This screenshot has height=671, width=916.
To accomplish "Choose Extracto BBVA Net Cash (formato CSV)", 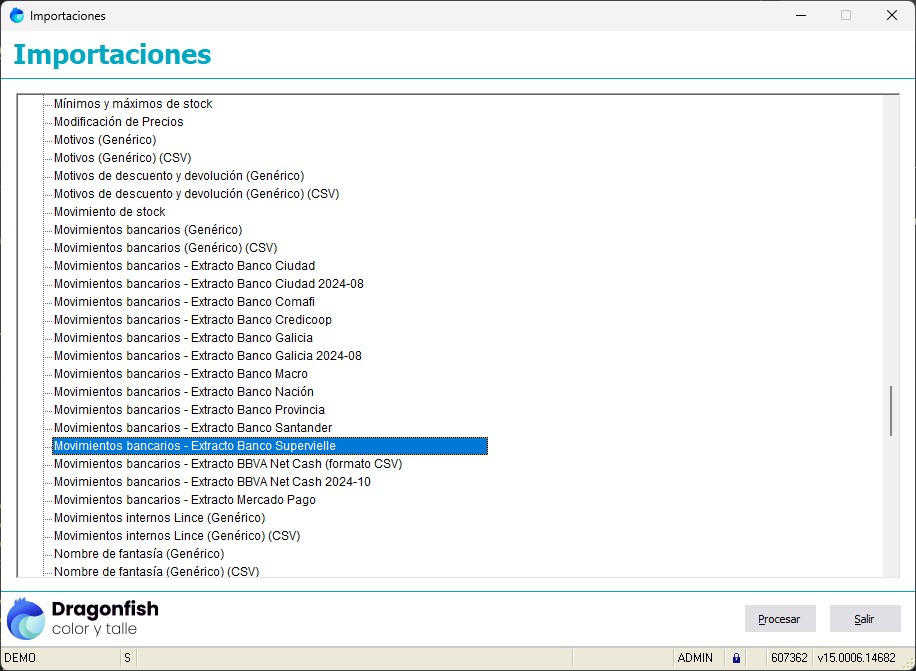I will click(227, 464).
